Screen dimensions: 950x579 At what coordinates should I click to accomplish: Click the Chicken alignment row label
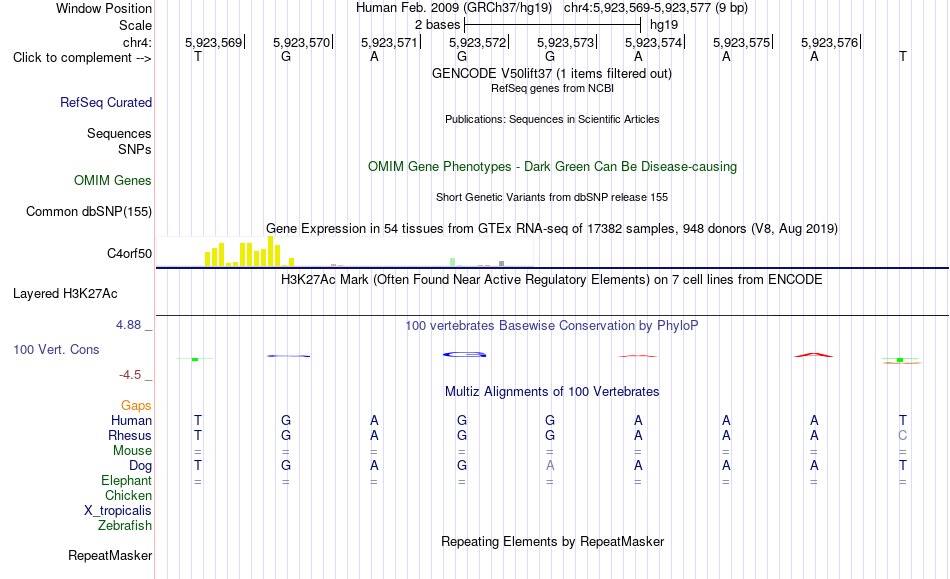coord(128,495)
